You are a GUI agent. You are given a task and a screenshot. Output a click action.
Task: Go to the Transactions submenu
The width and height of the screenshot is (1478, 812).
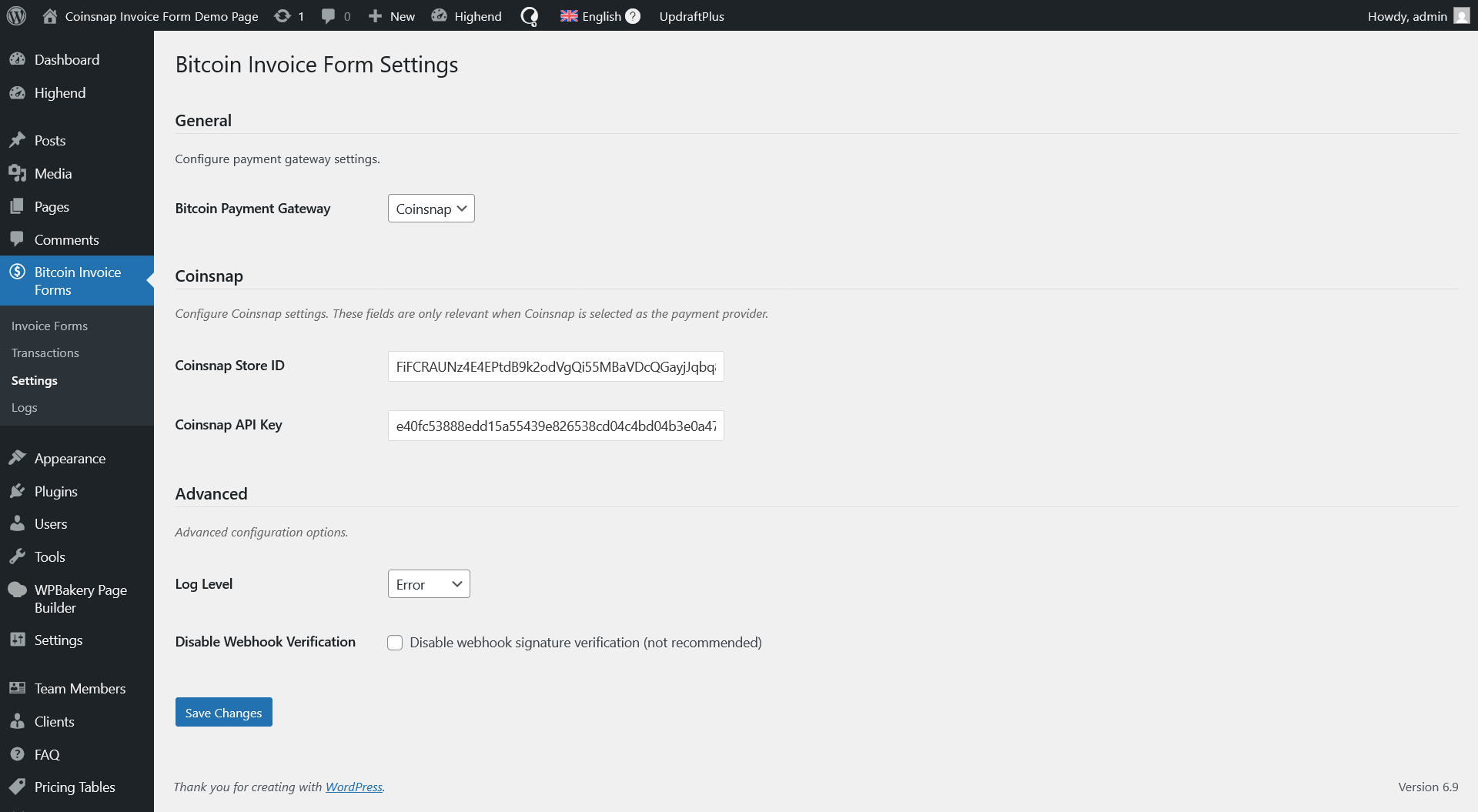click(45, 353)
